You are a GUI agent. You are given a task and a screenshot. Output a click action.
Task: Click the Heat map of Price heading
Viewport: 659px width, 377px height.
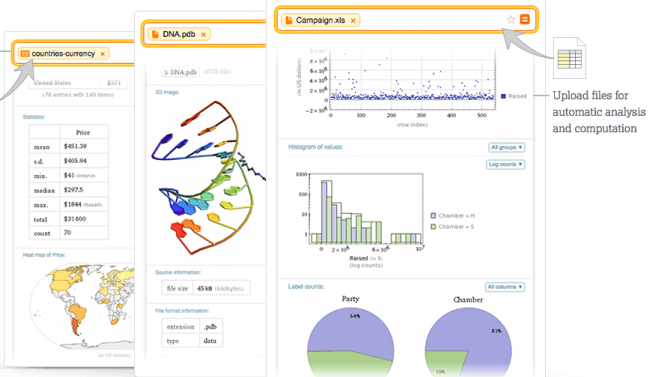tap(44, 255)
